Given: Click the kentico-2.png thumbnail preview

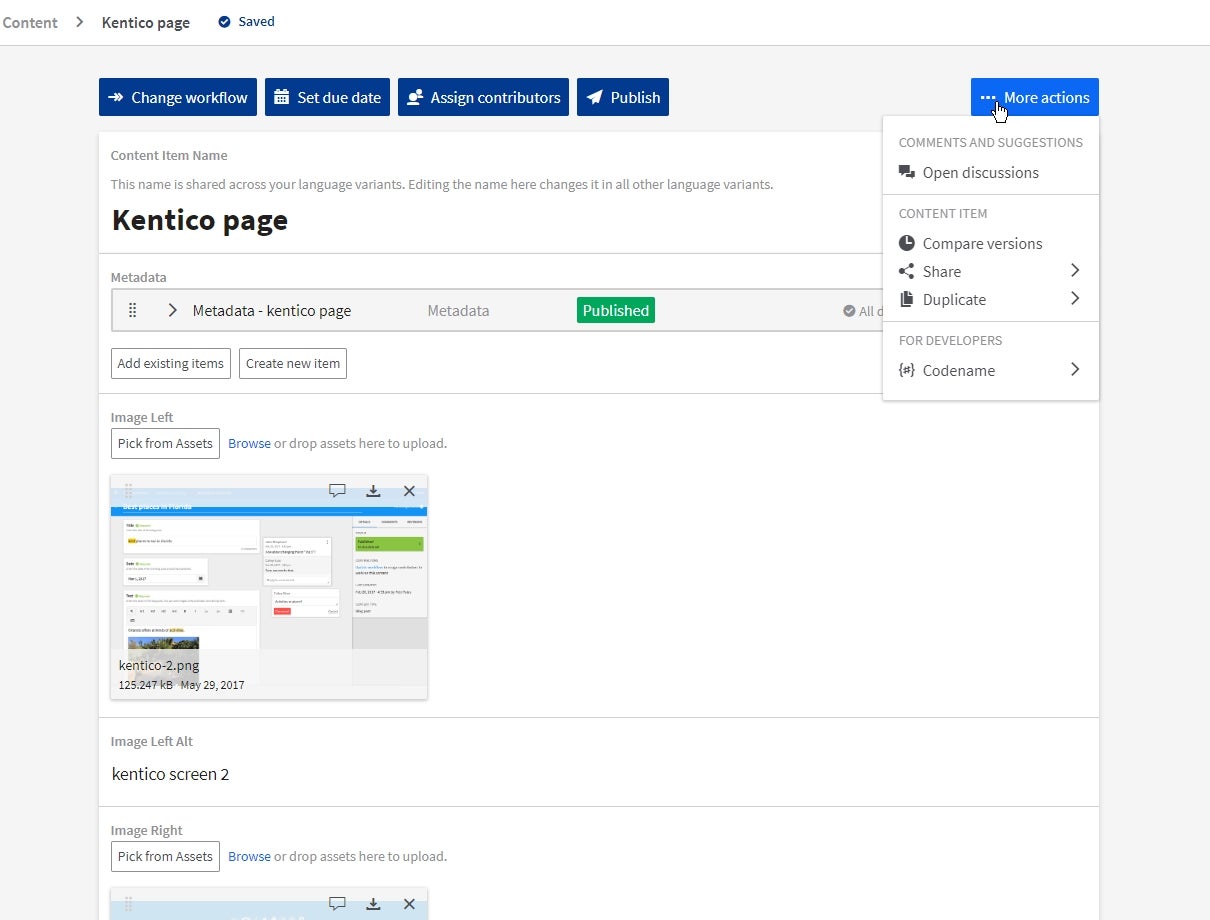Looking at the screenshot, I should tap(268, 580).
